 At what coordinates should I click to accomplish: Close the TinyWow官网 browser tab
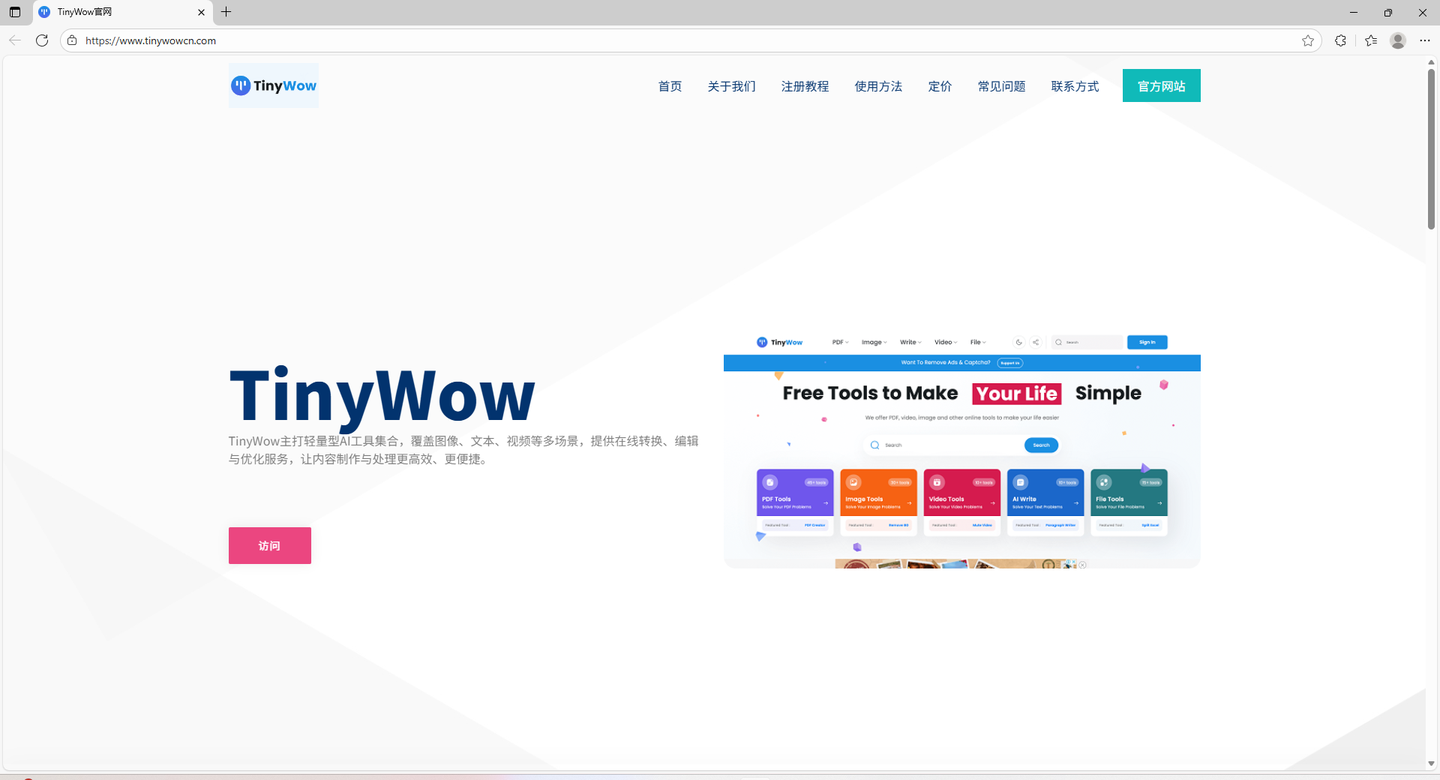tap(201, 12)
